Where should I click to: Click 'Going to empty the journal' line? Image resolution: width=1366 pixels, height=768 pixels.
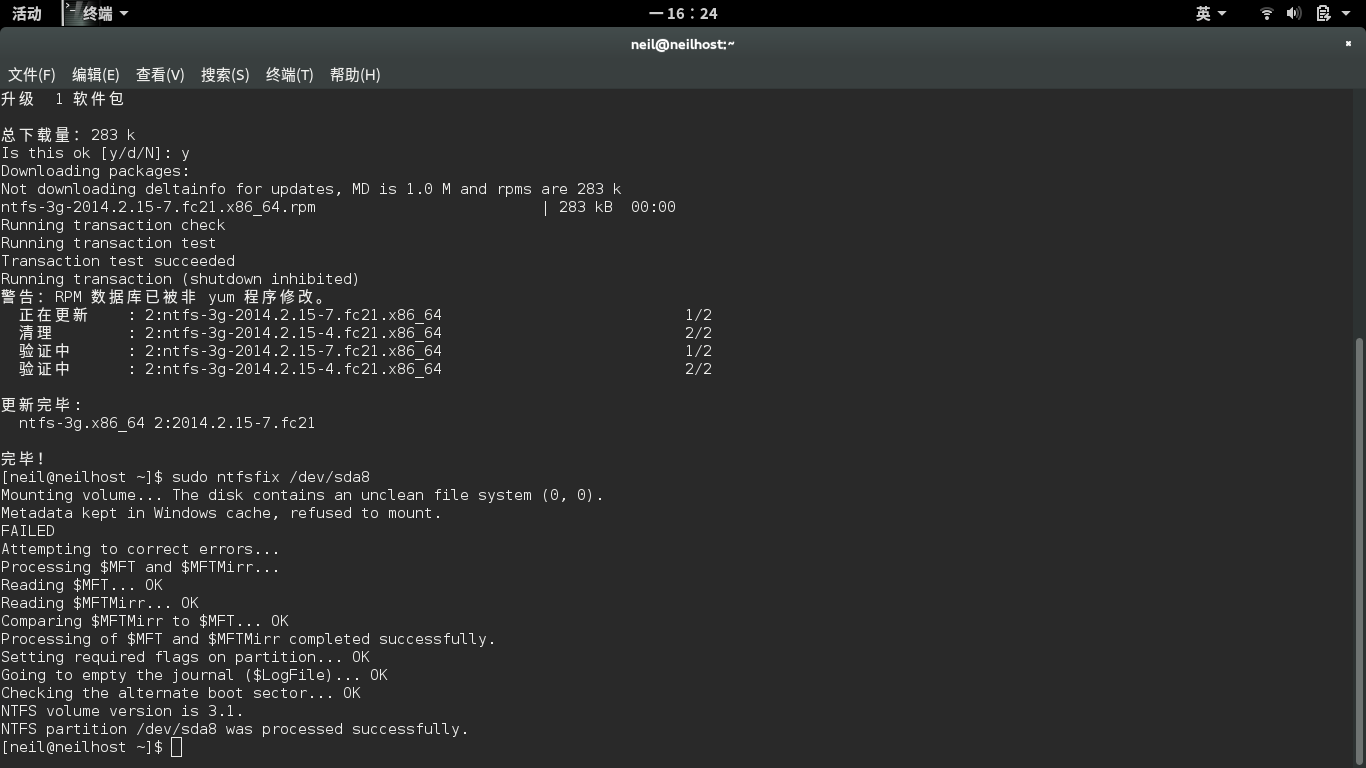point(194,675)
